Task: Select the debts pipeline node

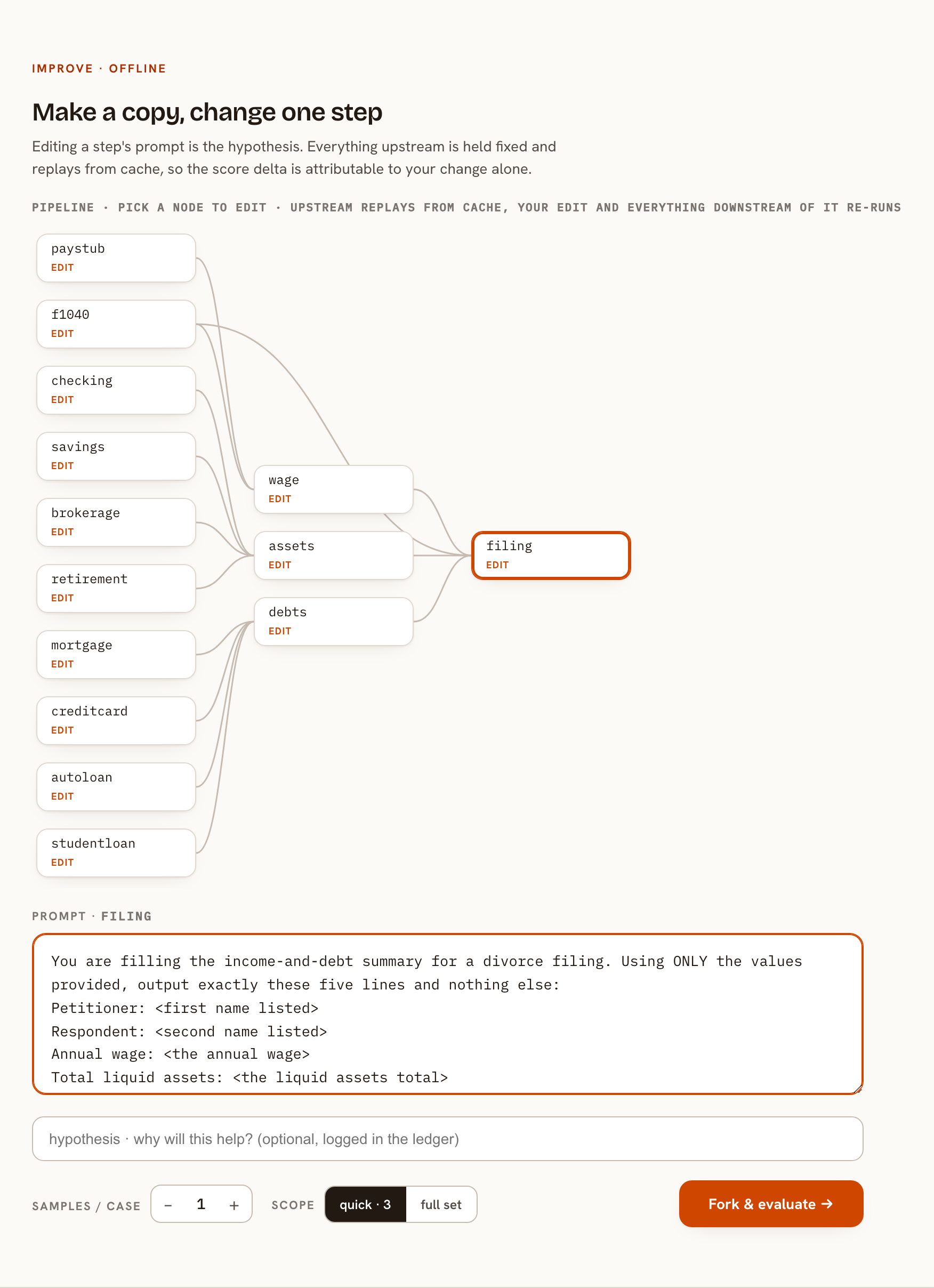Action: 333,621
